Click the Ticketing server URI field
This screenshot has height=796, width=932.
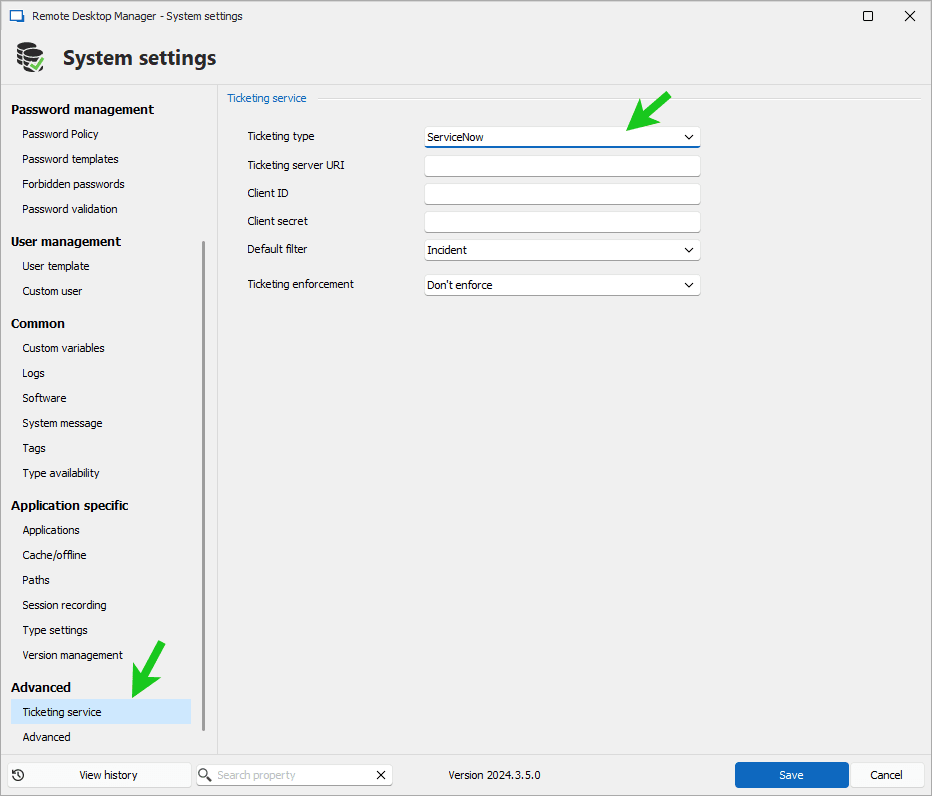click(562, 166)
